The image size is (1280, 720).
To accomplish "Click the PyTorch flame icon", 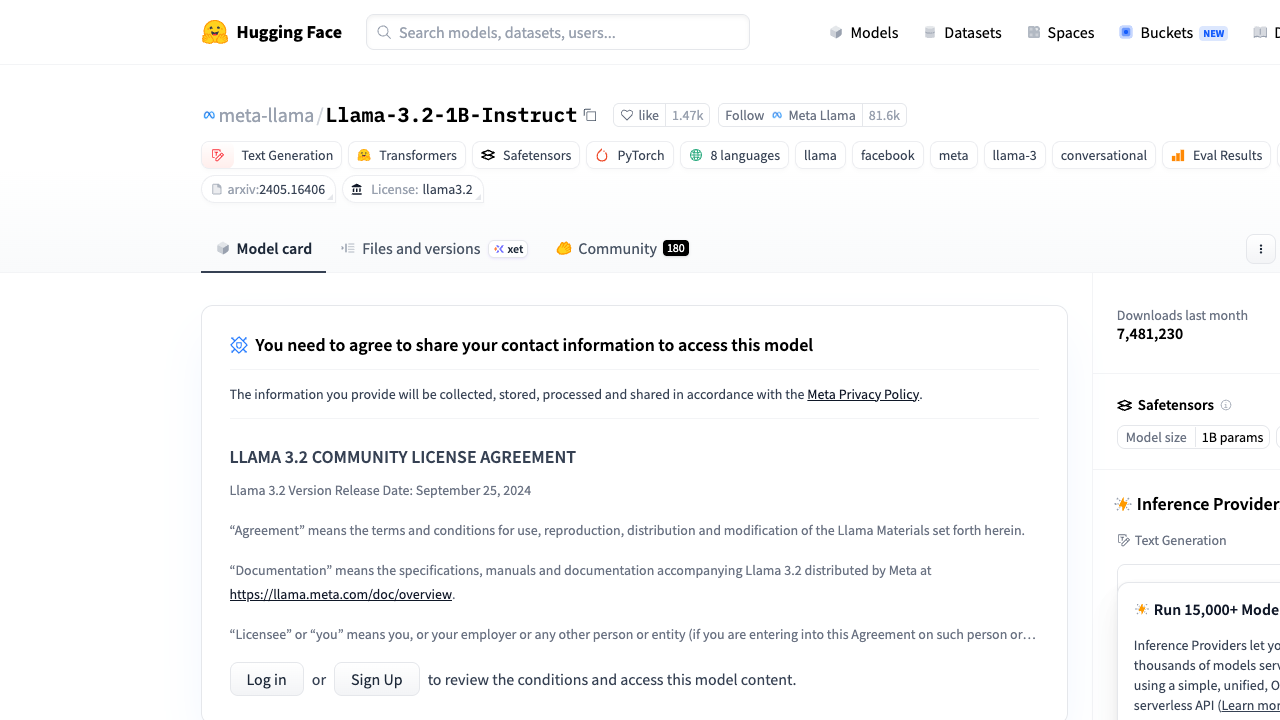I will click(x=602, y=155).
